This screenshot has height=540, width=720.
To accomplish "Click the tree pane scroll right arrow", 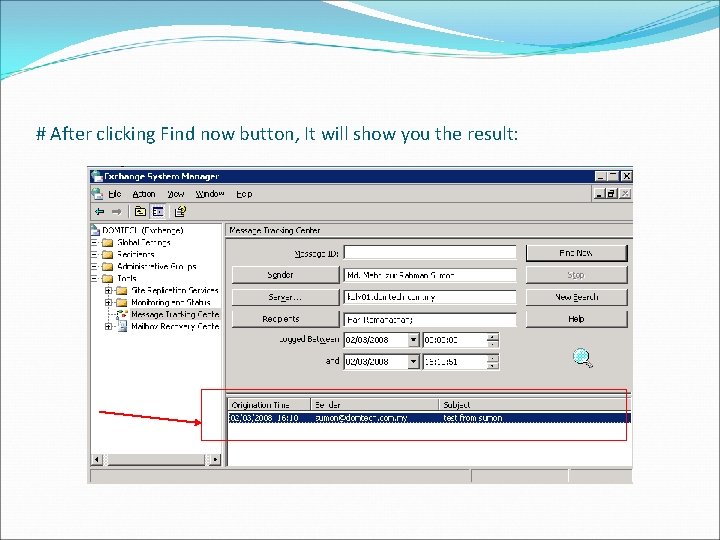I will coord(215,459).
